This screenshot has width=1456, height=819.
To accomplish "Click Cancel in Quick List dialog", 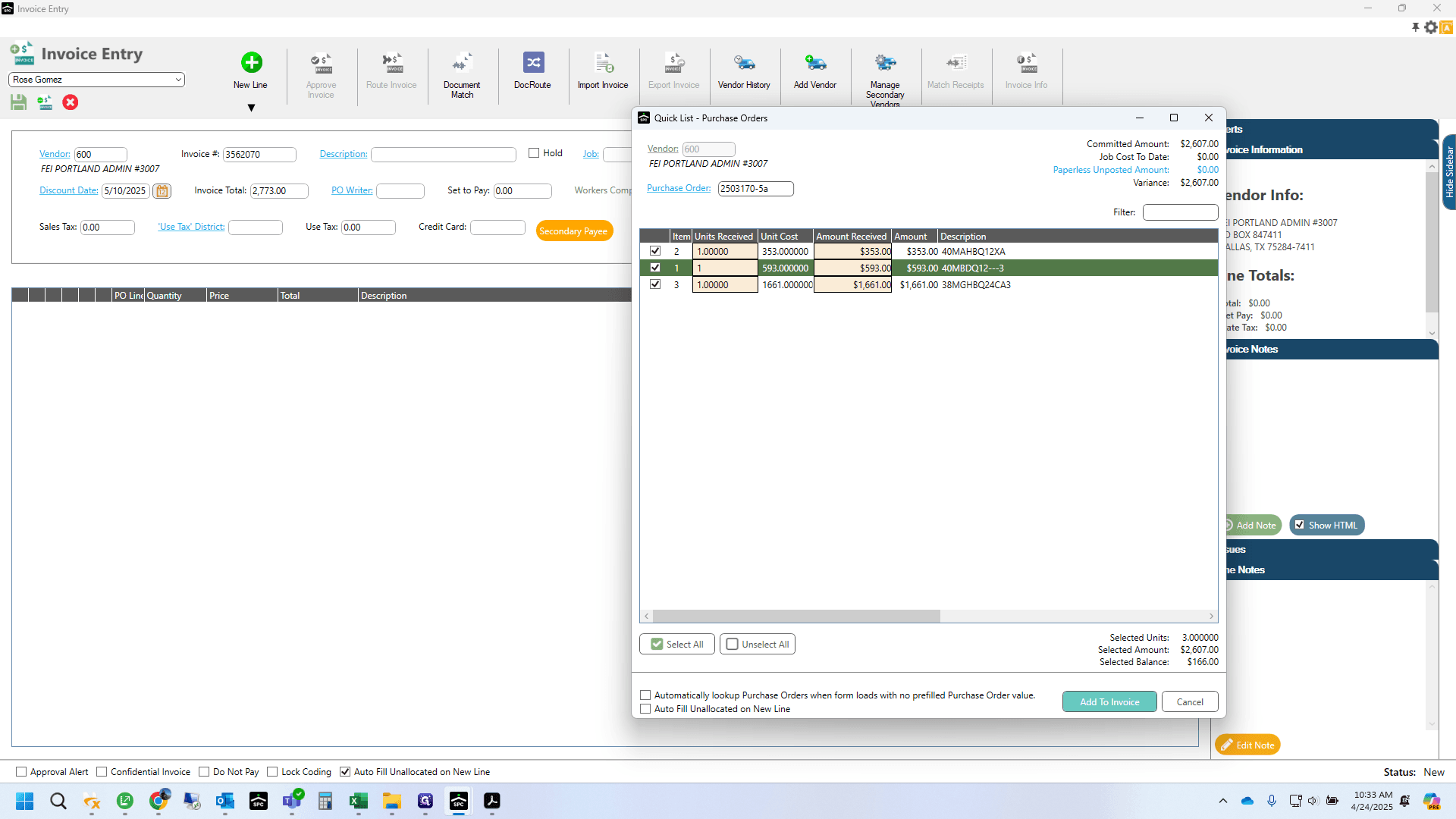I will (1190, 701).
